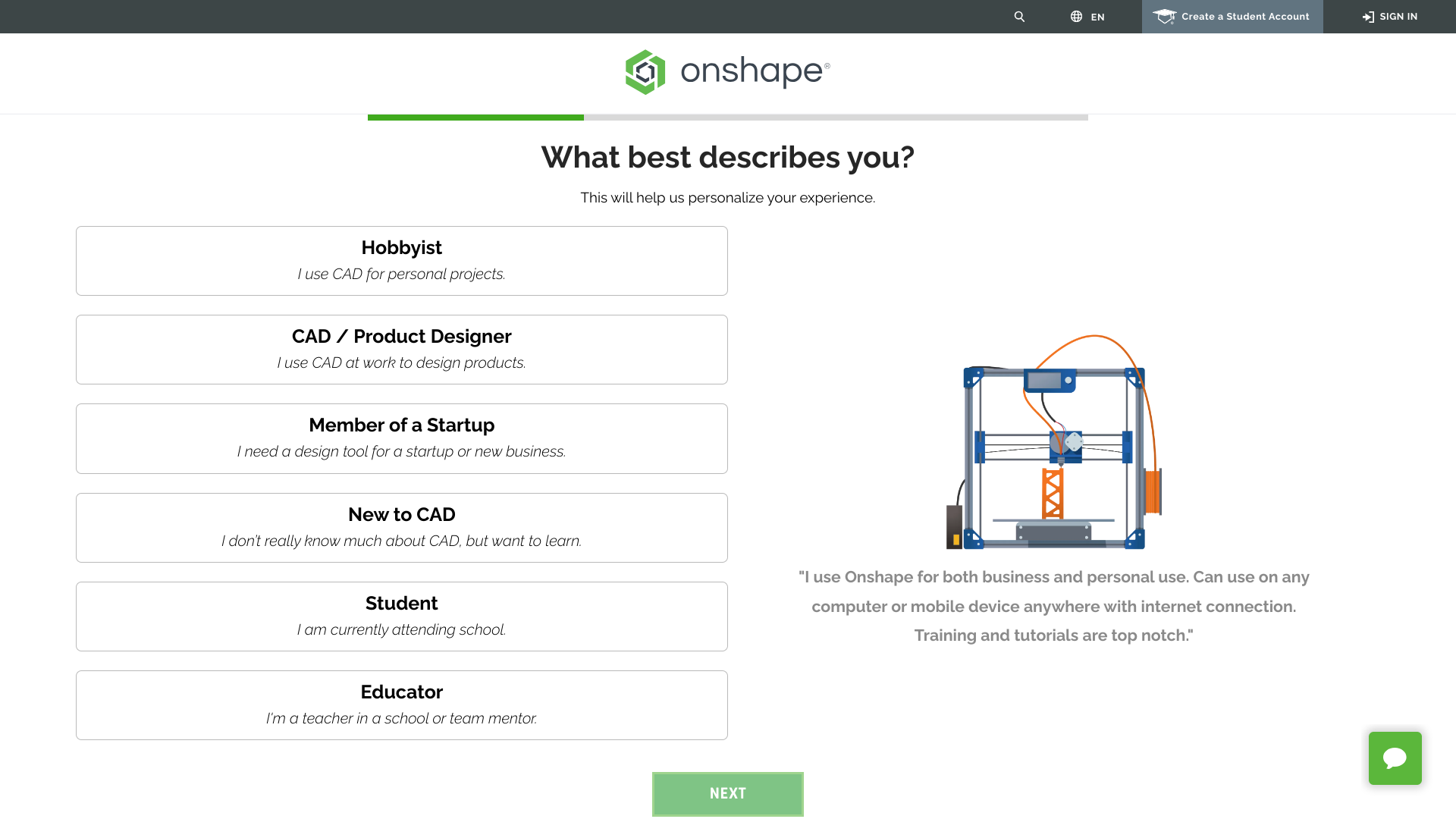Click the customer testimonial quote text
This screenshot has height=819, width=1456.
pyautogui.click(x=1053, y=606)
